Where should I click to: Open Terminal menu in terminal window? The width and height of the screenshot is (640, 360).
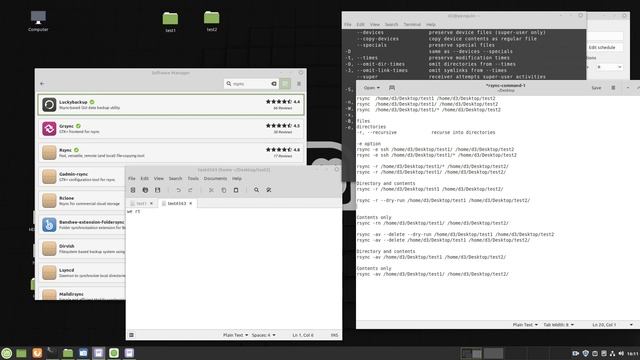412,24
